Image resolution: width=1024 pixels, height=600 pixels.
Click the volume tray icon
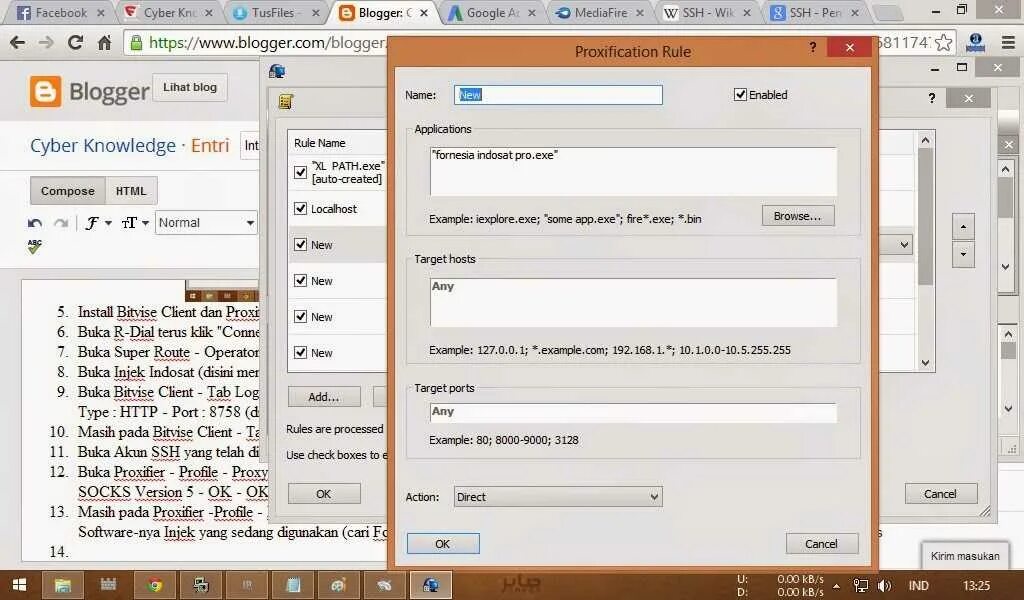tap(884, 586)
